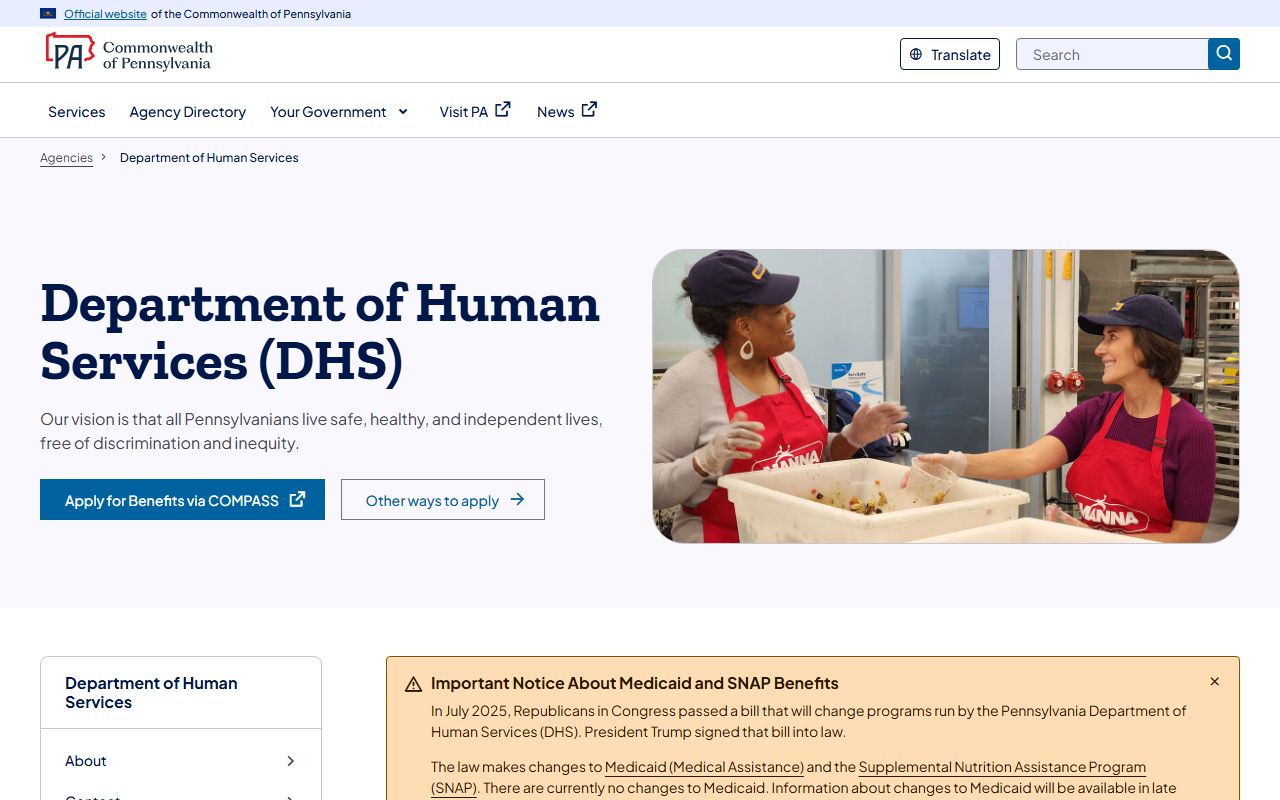Click the chevron arrow next to About
This screenshot has height=800, width=1280.
point(290,761)
